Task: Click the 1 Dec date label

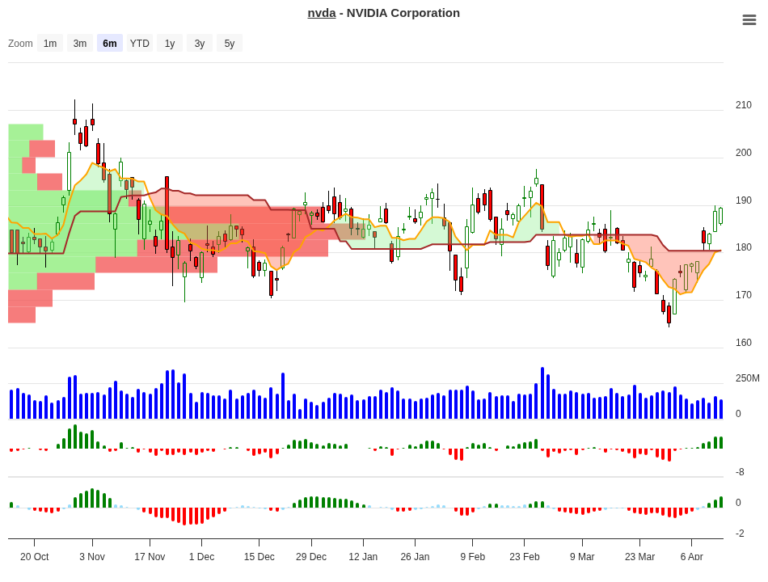Action: point(201,557)
